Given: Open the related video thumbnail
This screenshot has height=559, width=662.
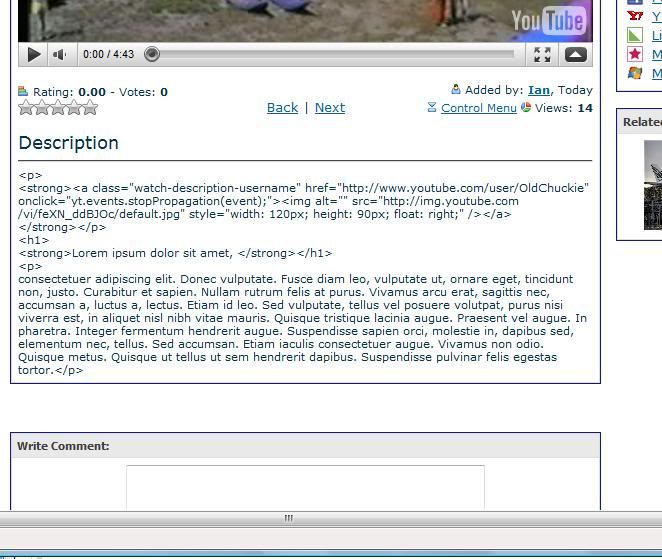Looking at the screenshot, I should click(x=652, y=185).
